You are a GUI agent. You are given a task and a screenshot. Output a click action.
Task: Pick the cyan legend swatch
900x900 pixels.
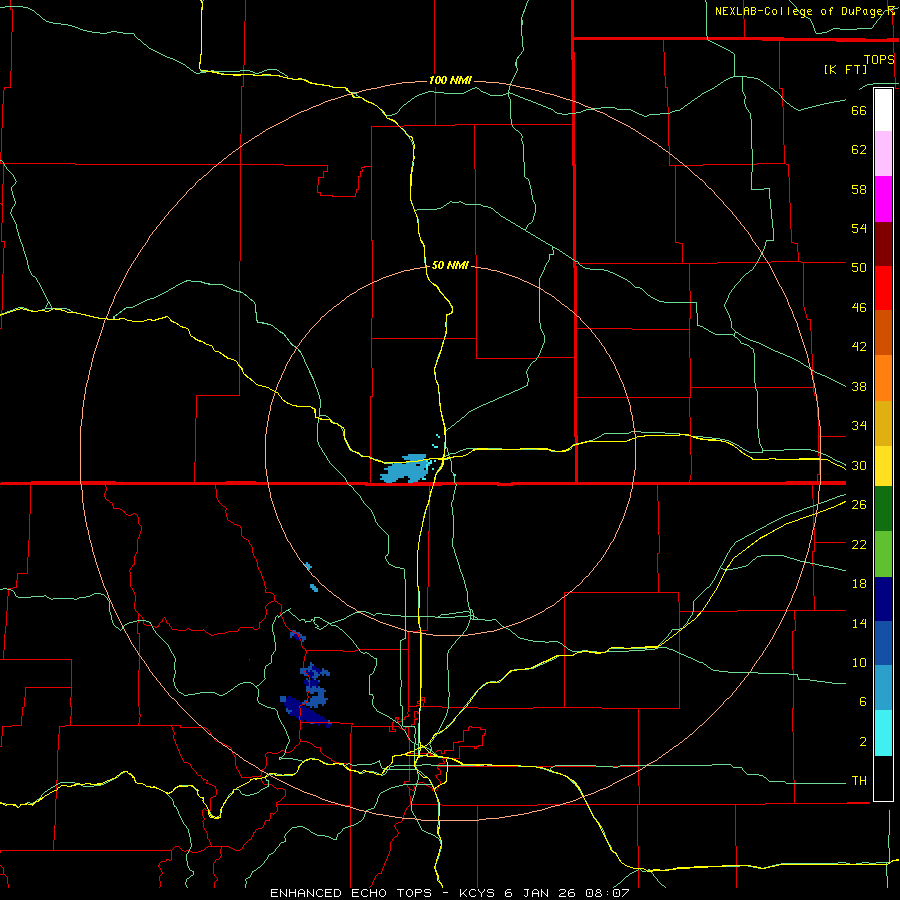click(x=883, y=733)
